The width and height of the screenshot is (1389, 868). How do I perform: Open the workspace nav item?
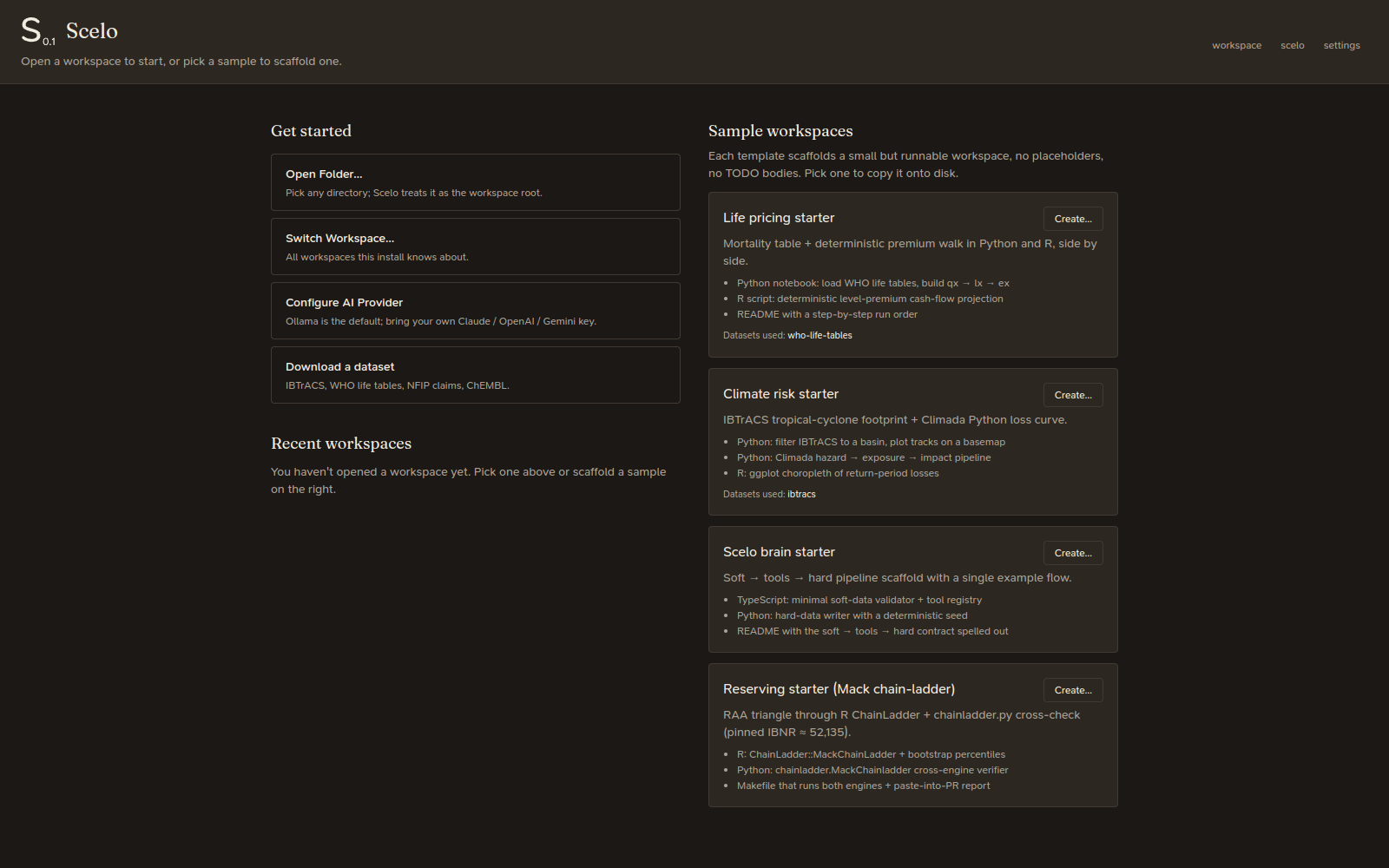pos(1236,45)
